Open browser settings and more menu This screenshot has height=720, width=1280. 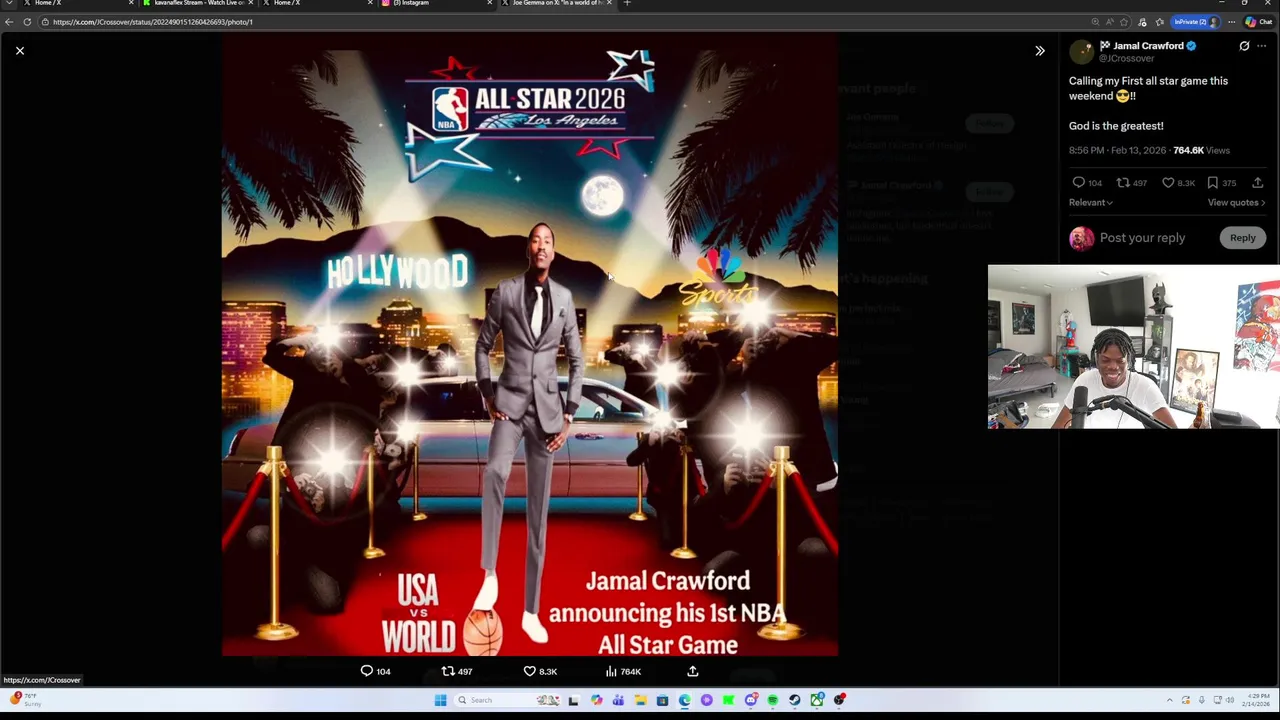(x=1231, y=22)
